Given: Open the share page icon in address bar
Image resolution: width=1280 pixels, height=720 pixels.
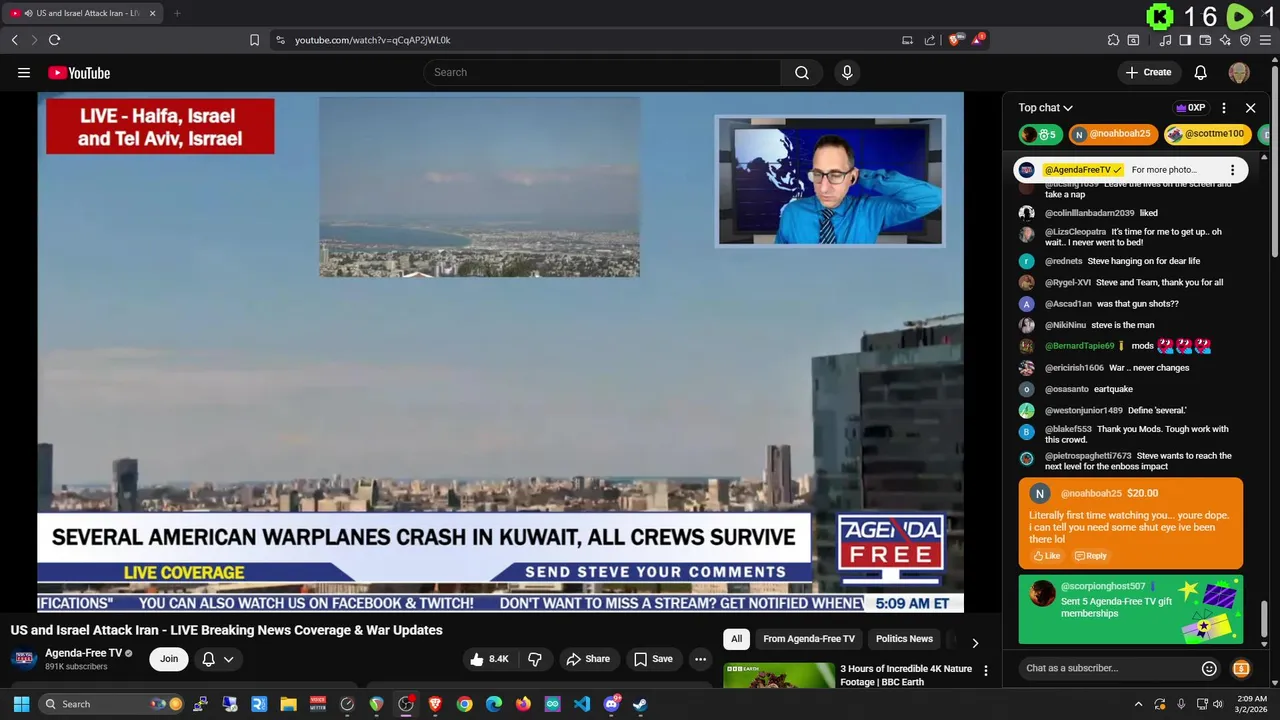Looking at the screenshot, I should click(x=929, y=40).
